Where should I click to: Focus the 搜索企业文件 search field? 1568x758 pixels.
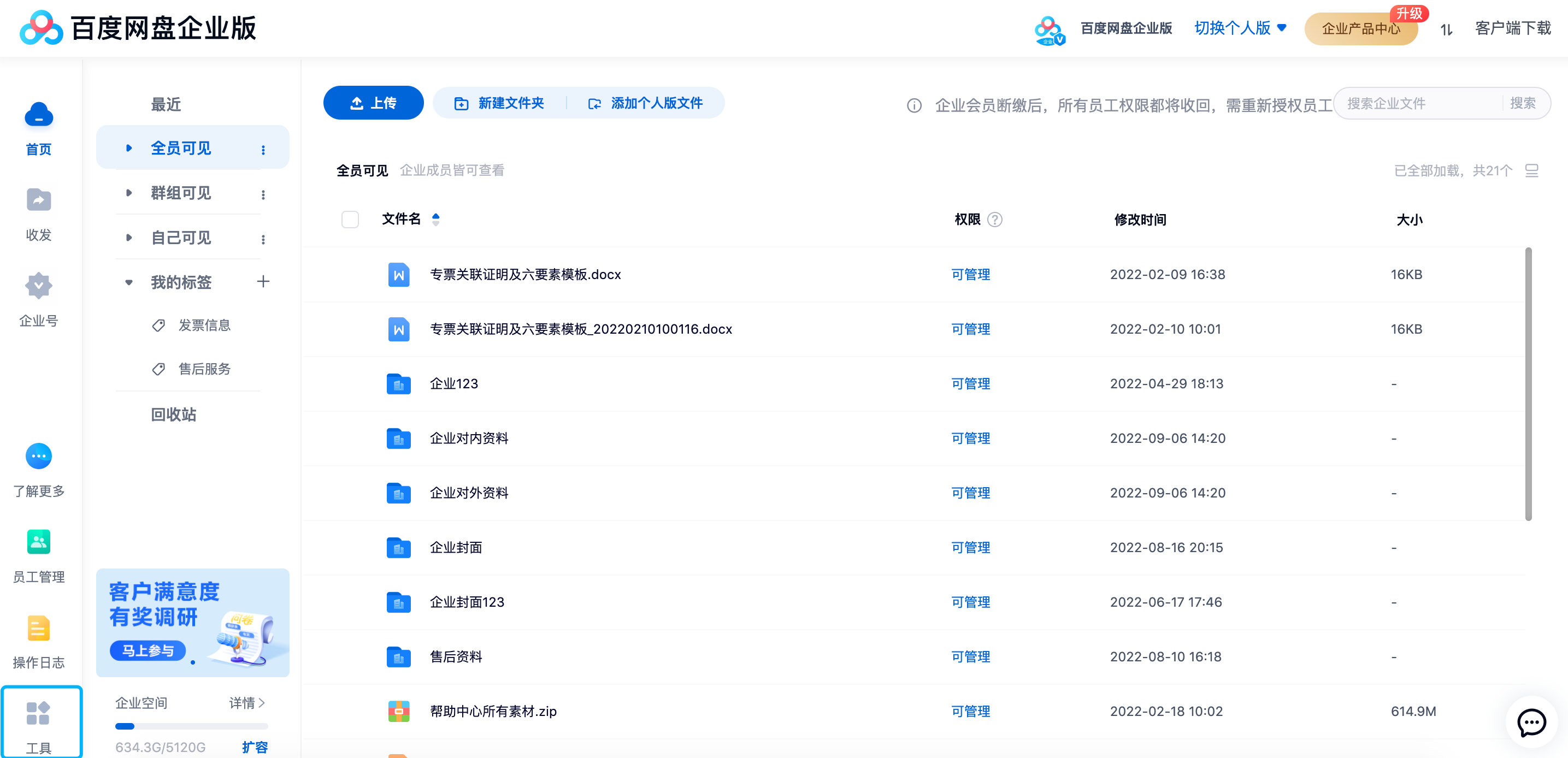[1419, 103]
